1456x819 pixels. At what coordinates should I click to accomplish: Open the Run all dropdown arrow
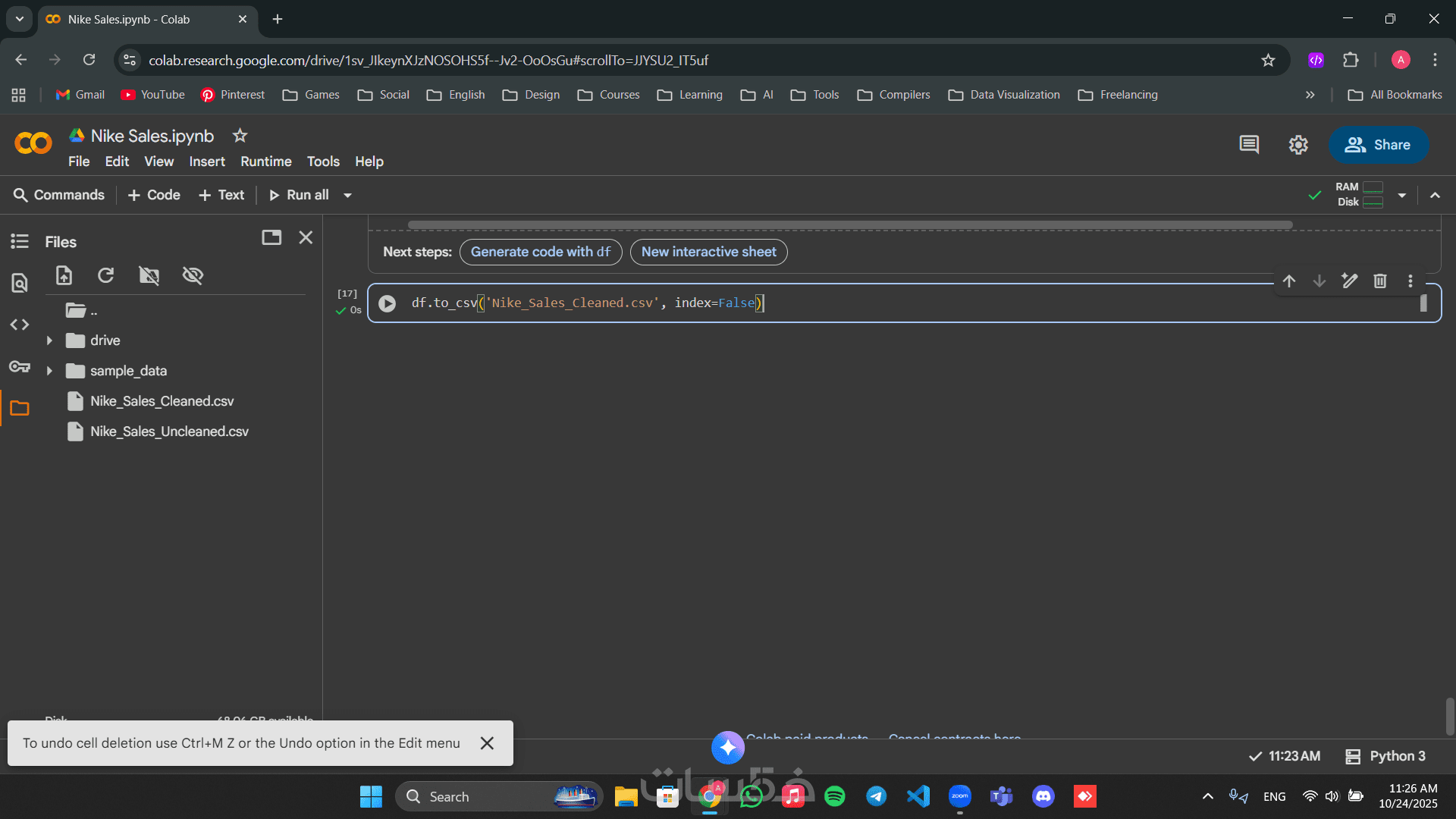348,196
